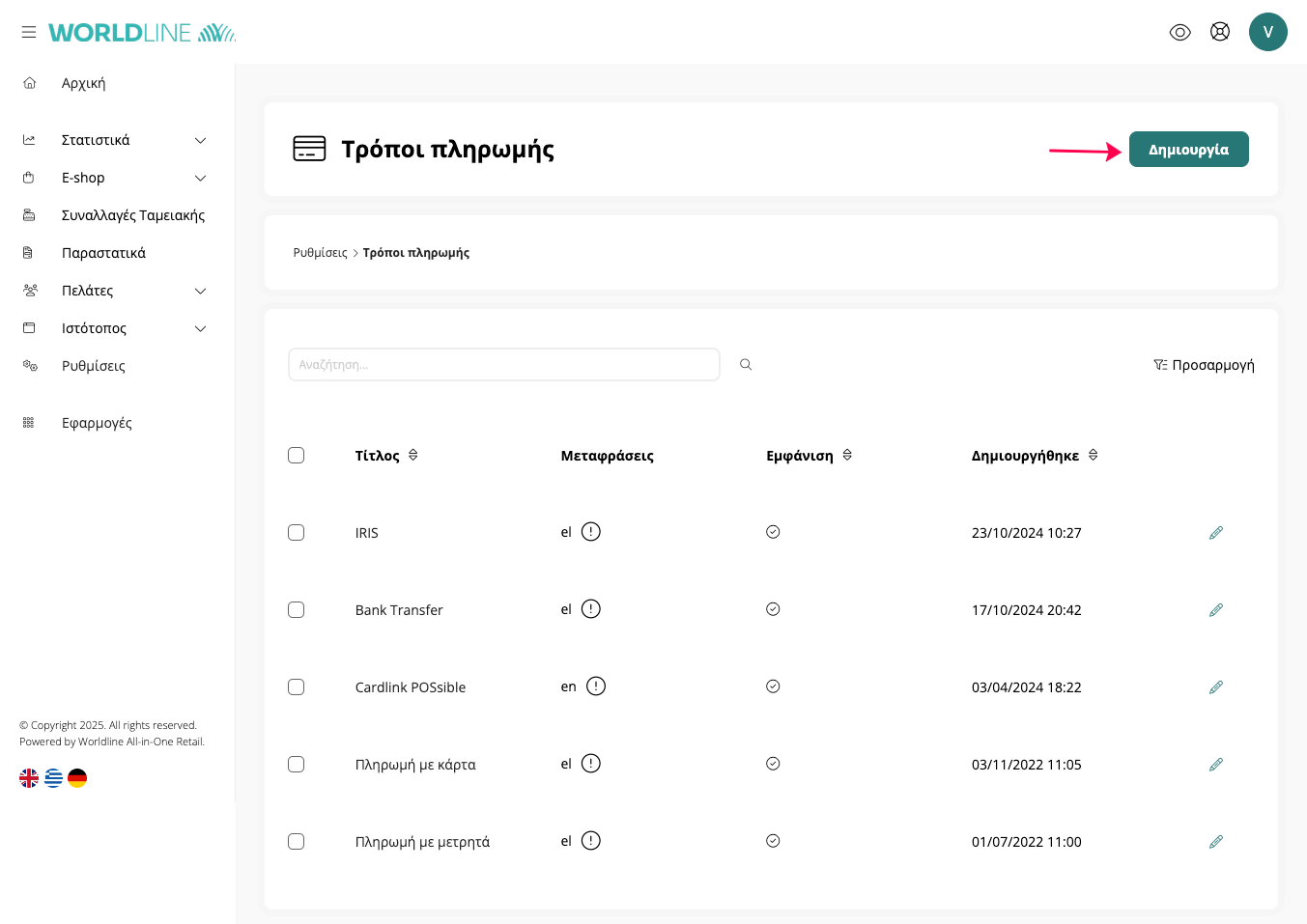Expand the E-shop sidebar section

click(x=200, y=178)
